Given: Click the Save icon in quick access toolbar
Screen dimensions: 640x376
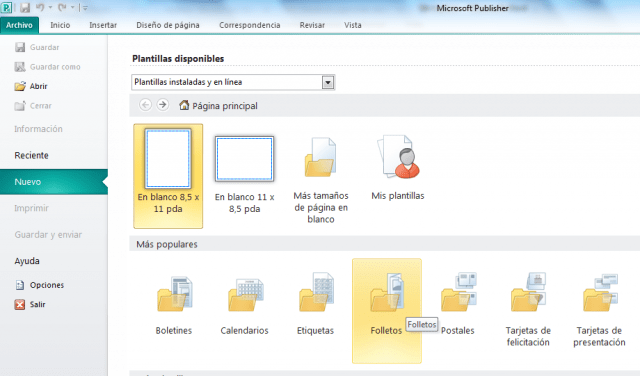Looking at the screenshot, I should point(25,7).
